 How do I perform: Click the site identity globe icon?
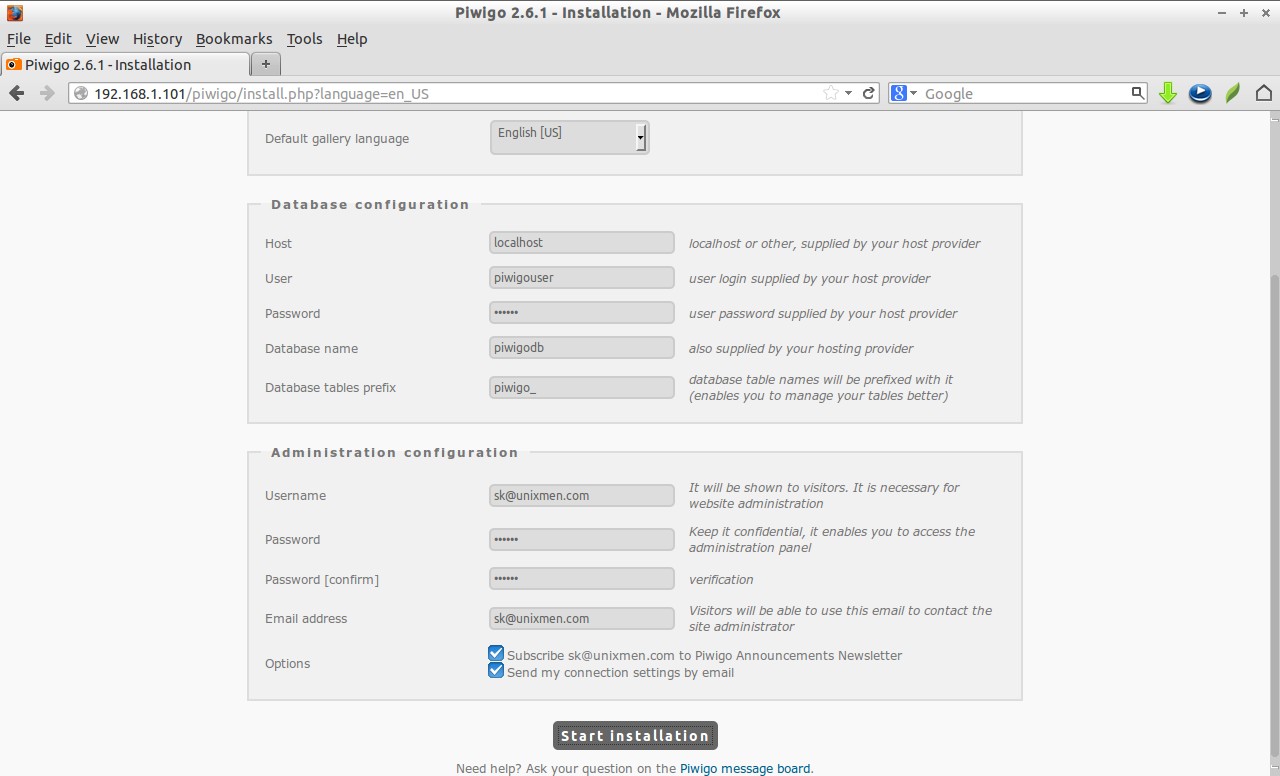pos(82,93)
